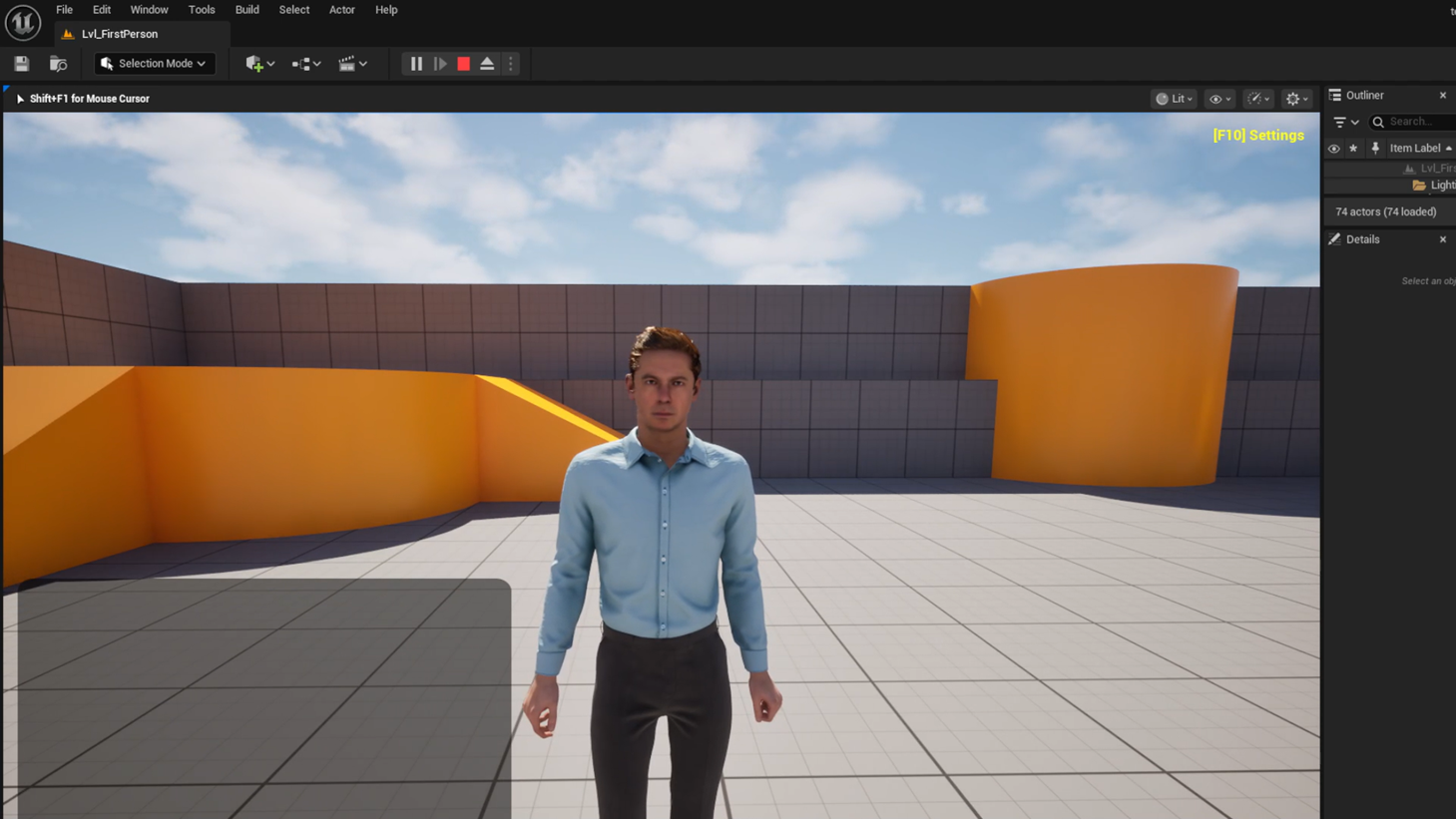Click the Outliner unsaved asterisk column header
1456x819 pixels.
pyautogui.click(x=1354, y=149)
